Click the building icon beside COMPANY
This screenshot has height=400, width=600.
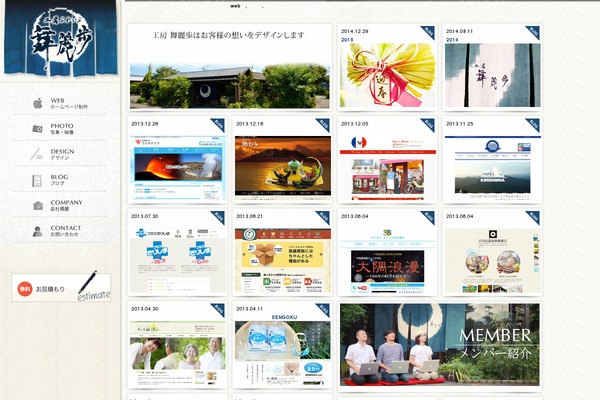38,206
